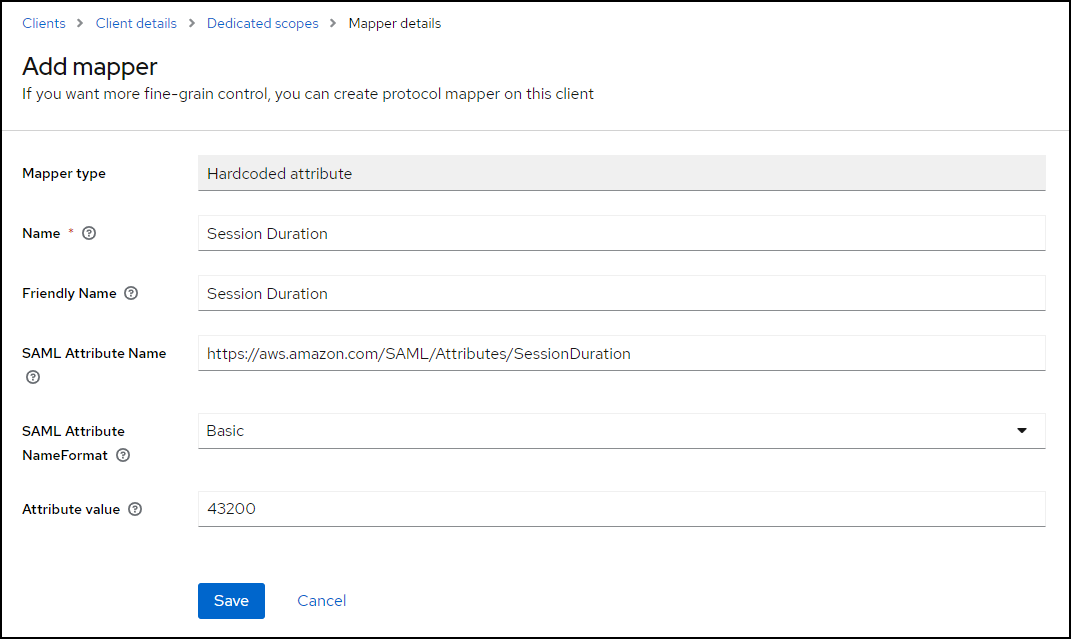
Task: Click the Attribute value field containing 43200
Action: (621, 509)
